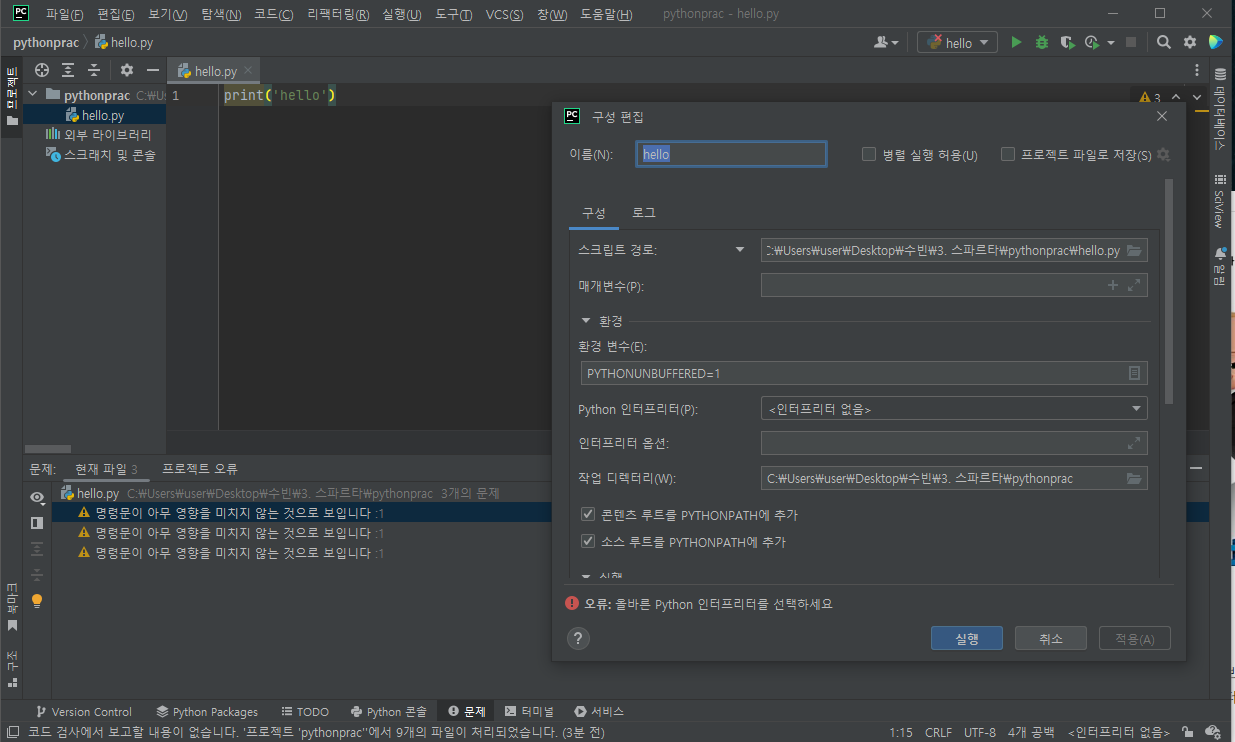
Task: Open the CRLF line separator selector
Action: coord(938,732)
